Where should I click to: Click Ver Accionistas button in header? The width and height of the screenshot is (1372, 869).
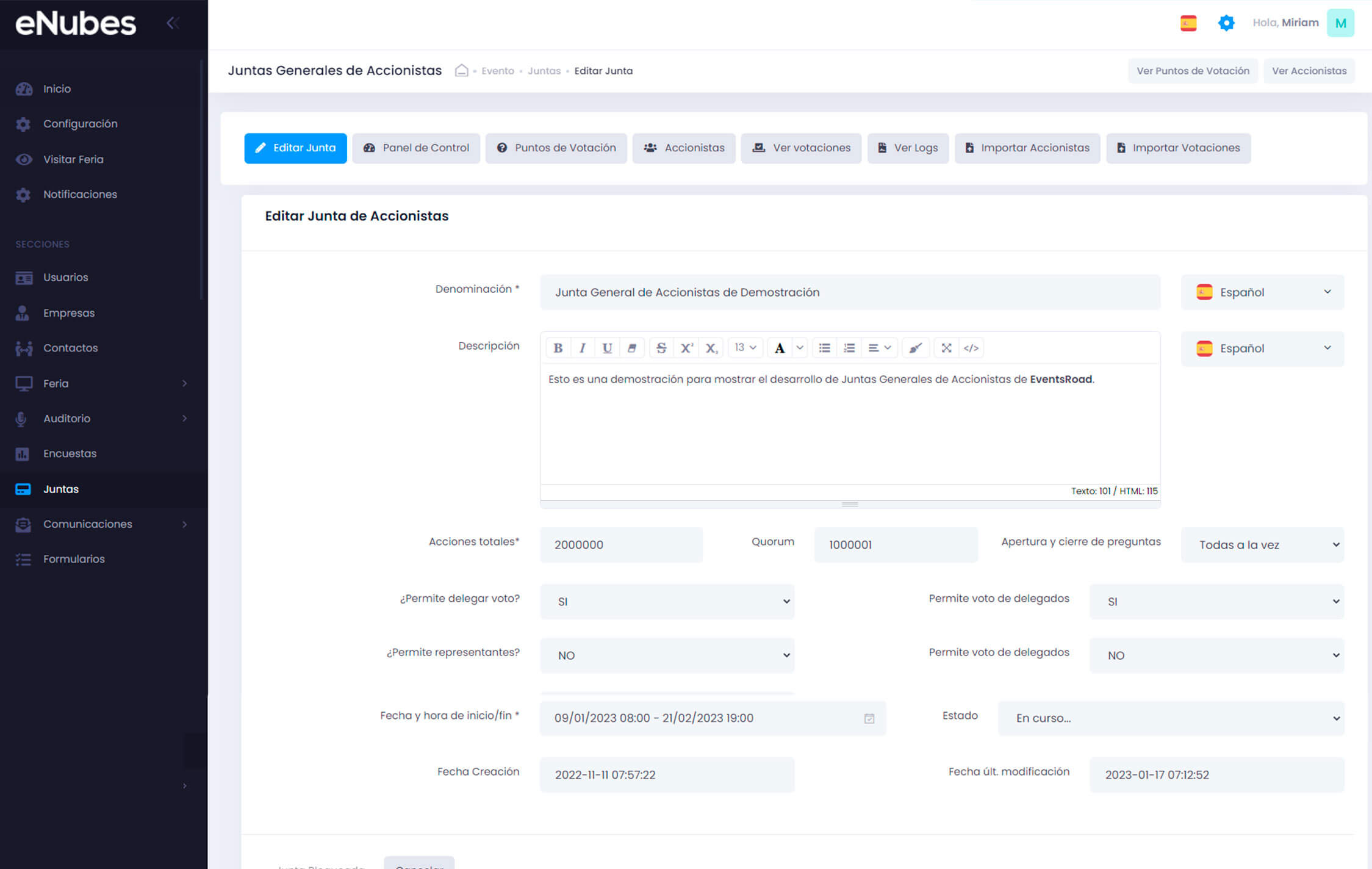point(1309,71)
